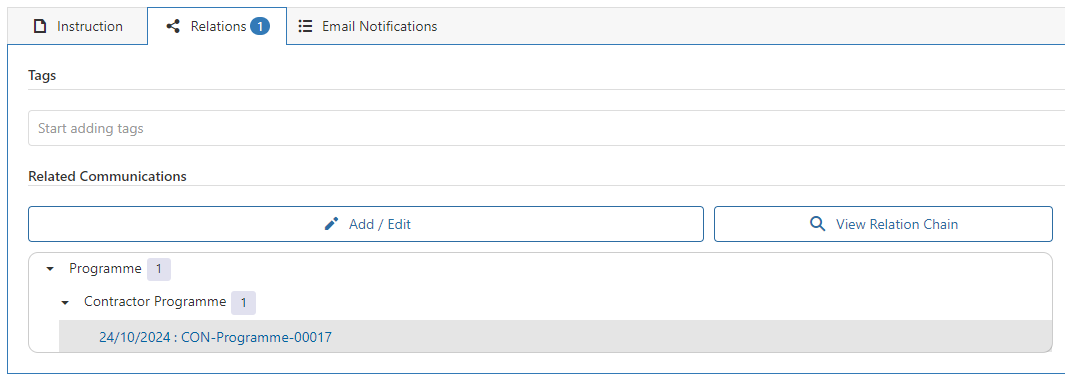Viewport: 1065px width, 389px height.
Task: Click the pencil icon in Add / Edit
Action: point(331,224)
